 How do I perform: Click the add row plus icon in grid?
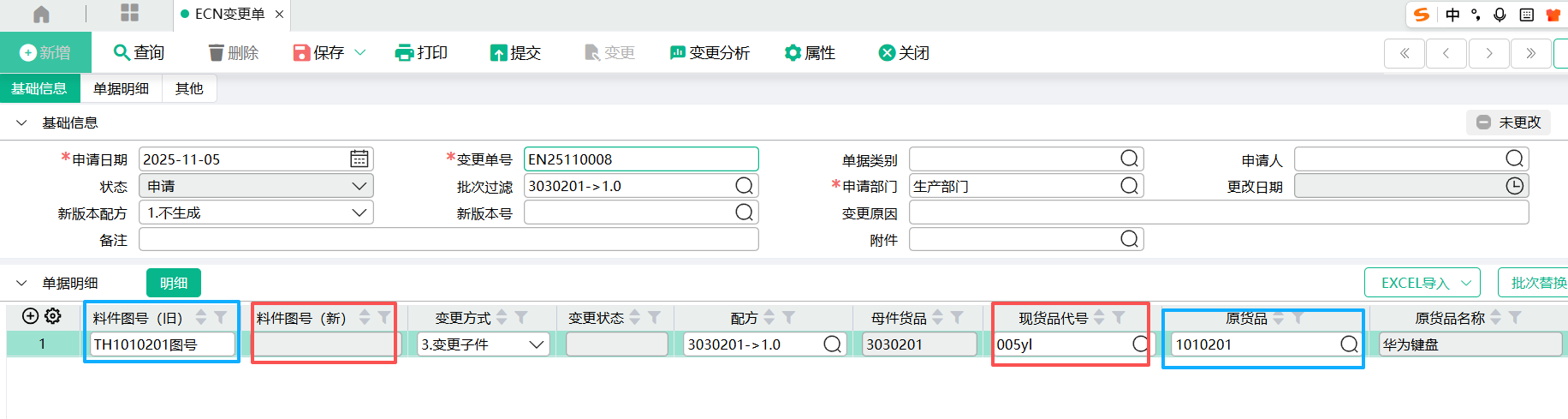tap(30, 316)
